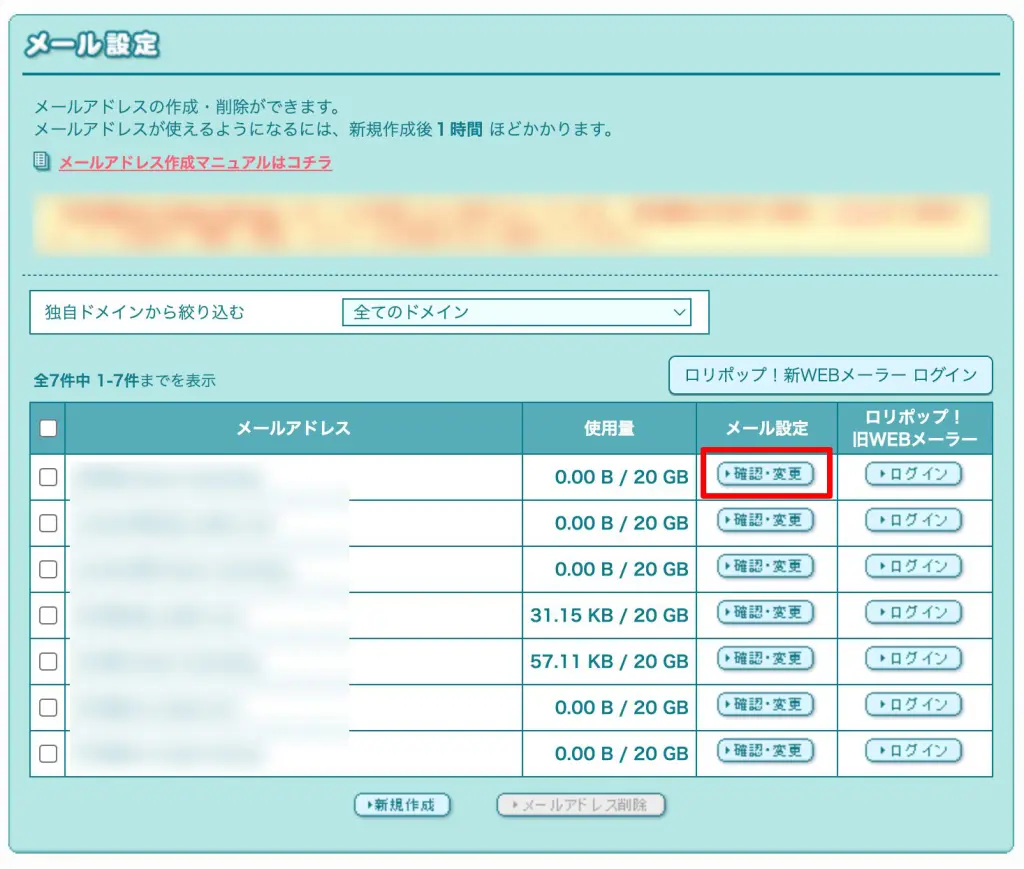Check the row checkbox showing 31.15 KB usage
Viewport: 1024px width, 869px height.
[x=46, y=613]
